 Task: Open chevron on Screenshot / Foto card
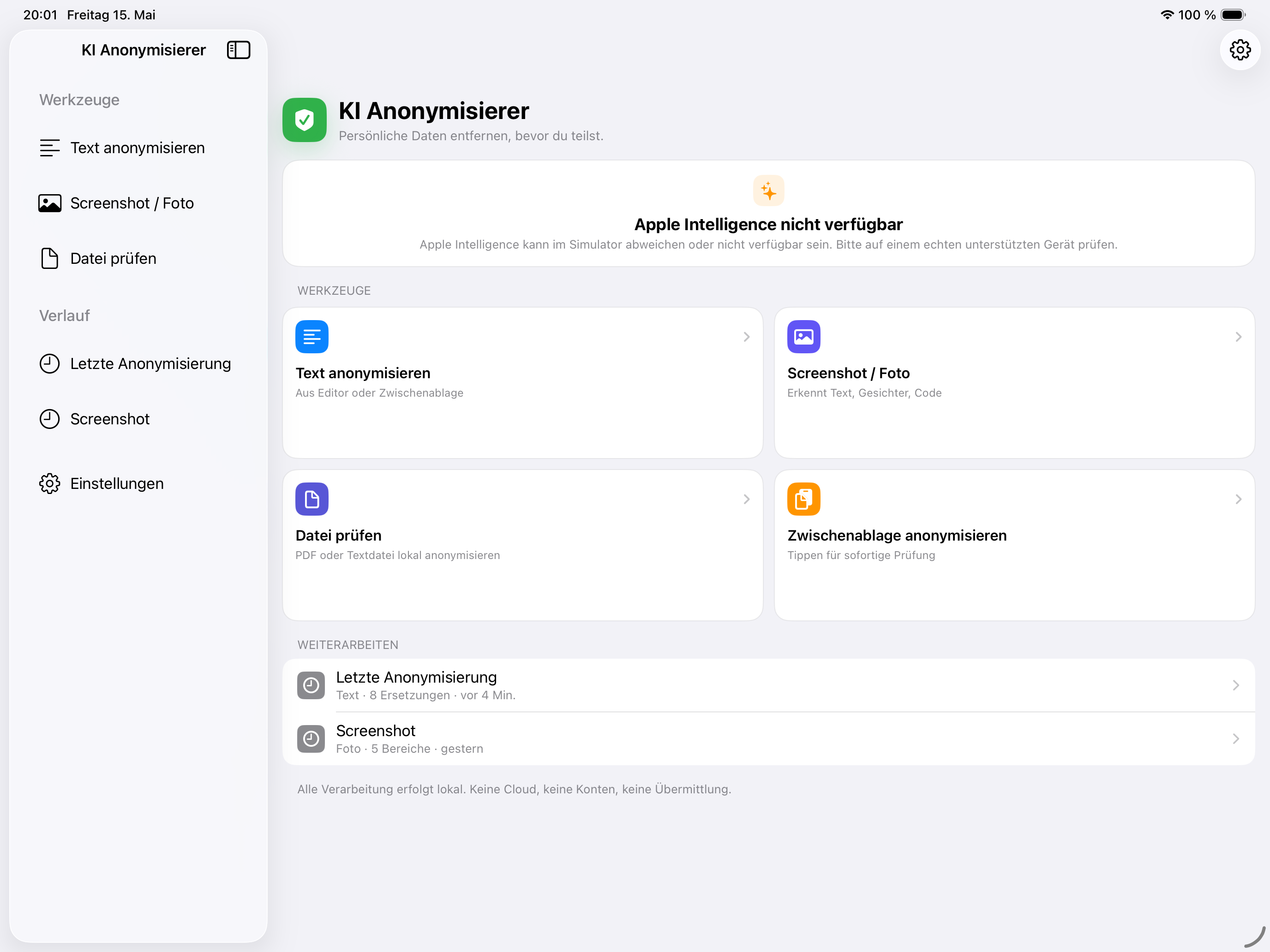1239,337
